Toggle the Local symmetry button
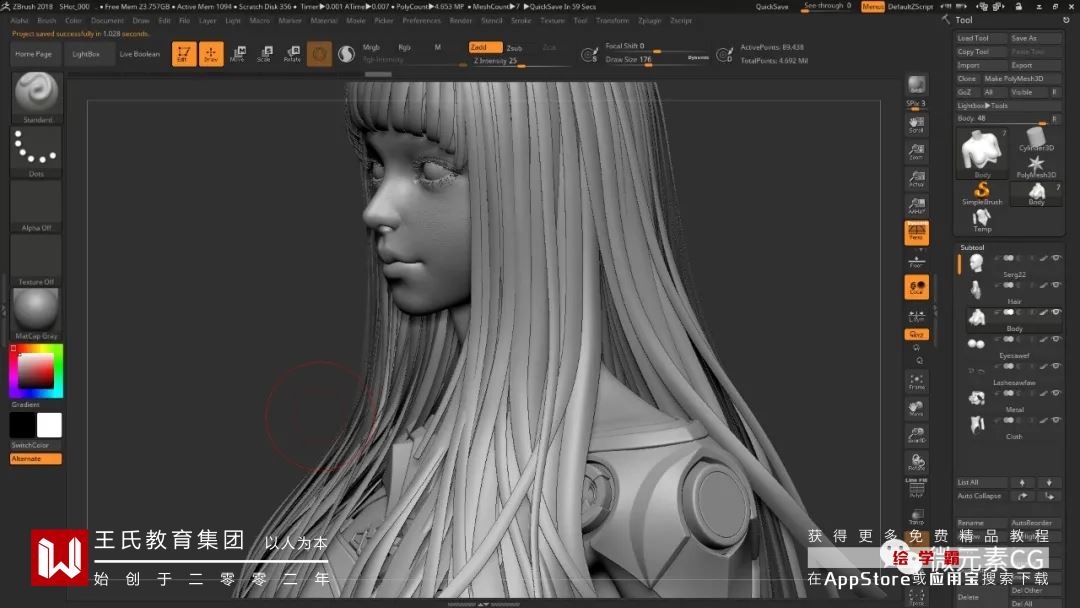Viewport: 1080px width, 608px height. (x=917, y=287)
